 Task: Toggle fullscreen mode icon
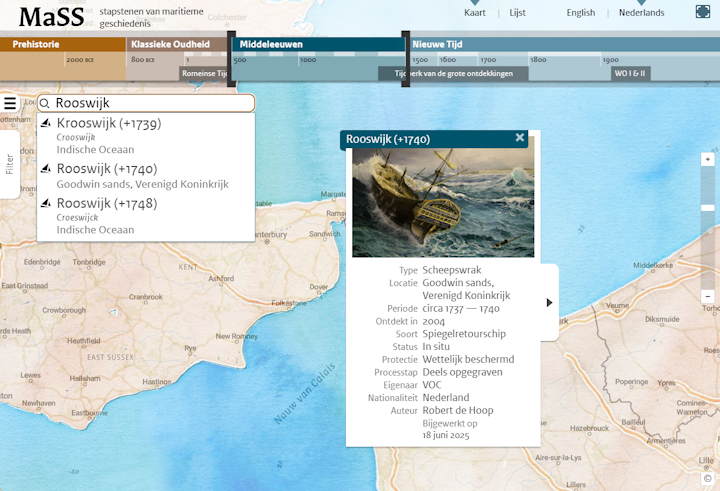tap(703, 12)
